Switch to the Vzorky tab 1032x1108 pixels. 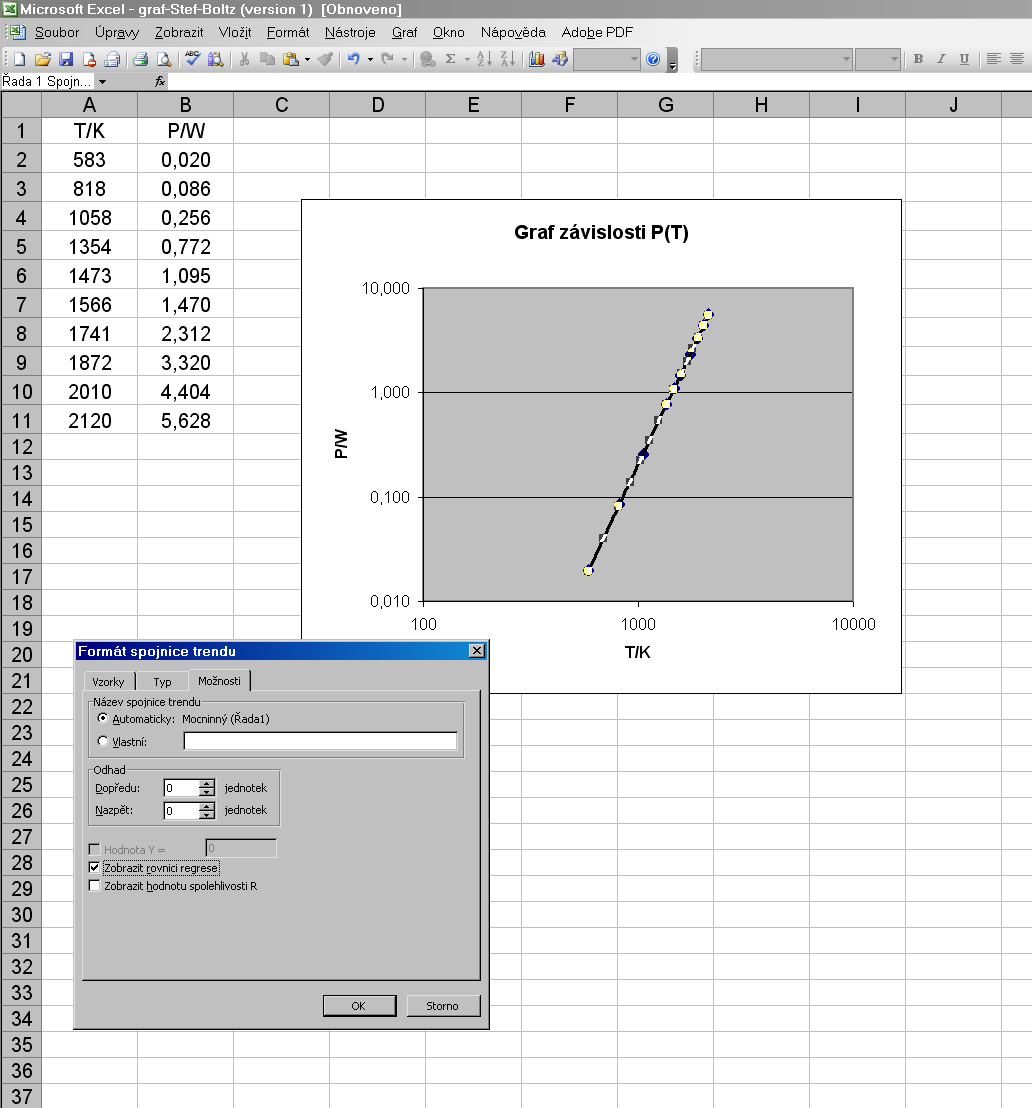point(108,681)
